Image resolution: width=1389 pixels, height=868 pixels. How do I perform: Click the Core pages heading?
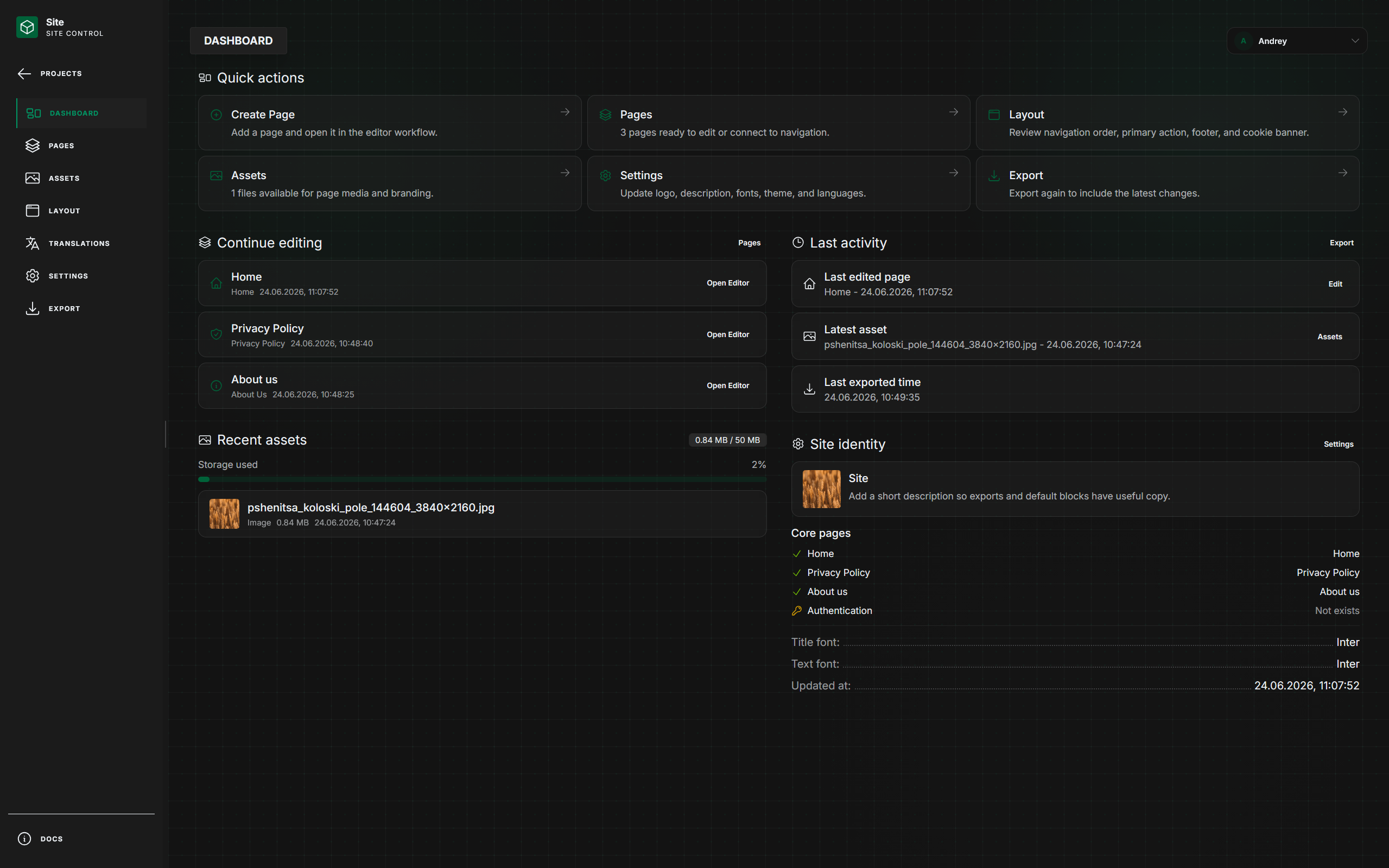(x=821, y=533)
